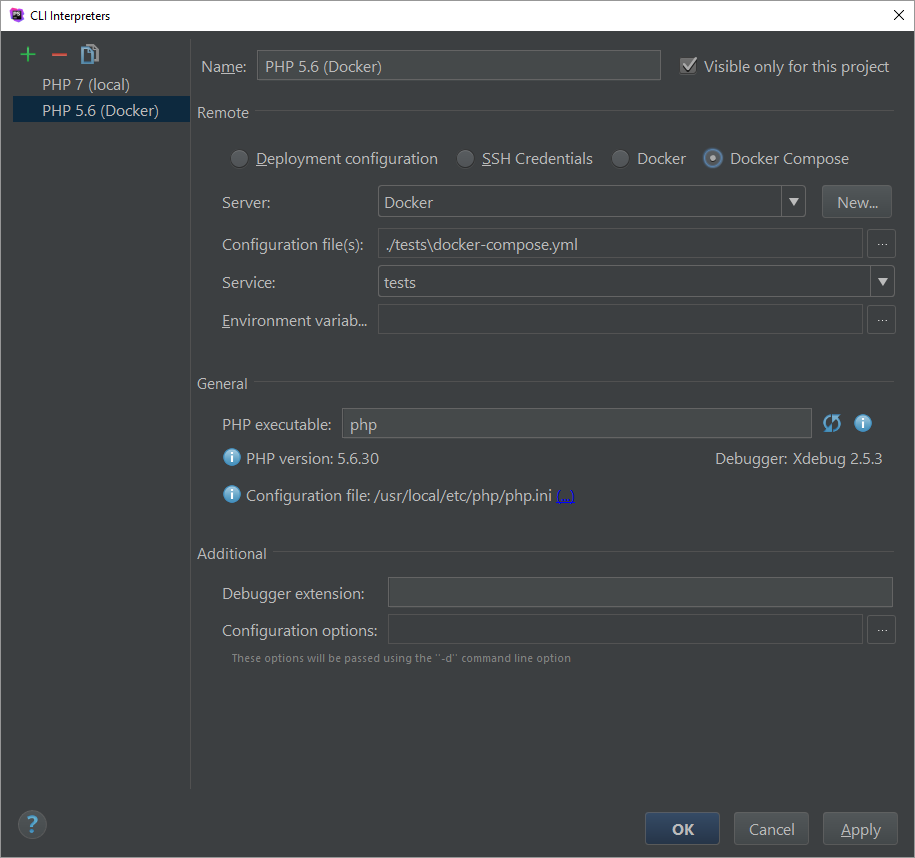The image size is (915, 858).
Task: Click into the Name input field
Action: (459, 66)
